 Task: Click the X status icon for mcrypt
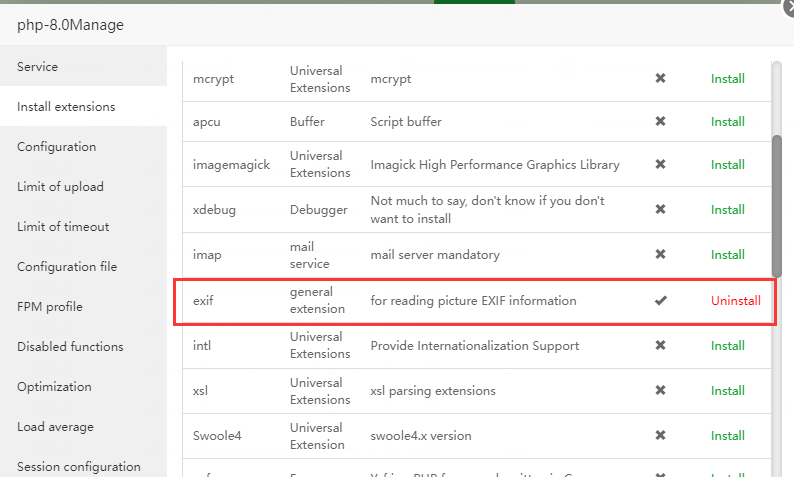[x=660, y=78]
